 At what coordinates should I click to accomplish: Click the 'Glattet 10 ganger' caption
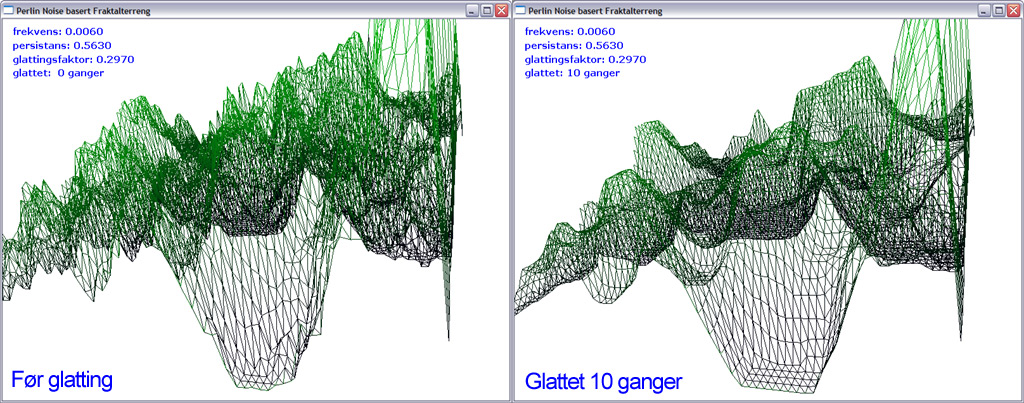(x=604, y=381)
